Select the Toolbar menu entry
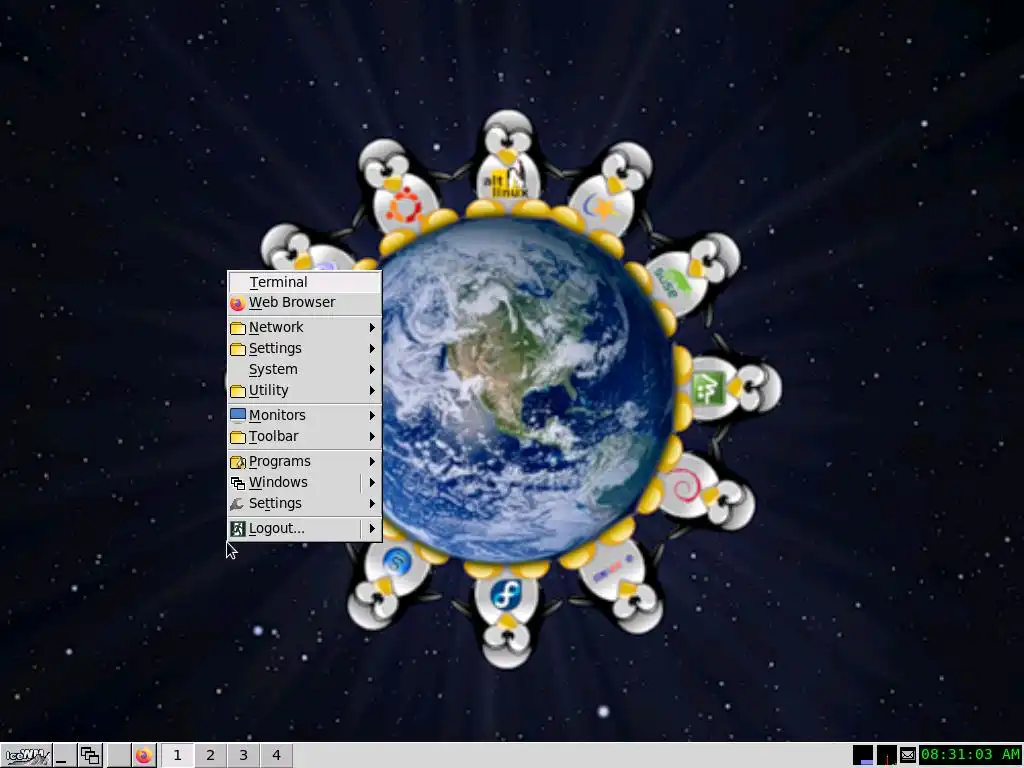The width and height of the screenshot is (1024, 768). (x=304, y=436)
